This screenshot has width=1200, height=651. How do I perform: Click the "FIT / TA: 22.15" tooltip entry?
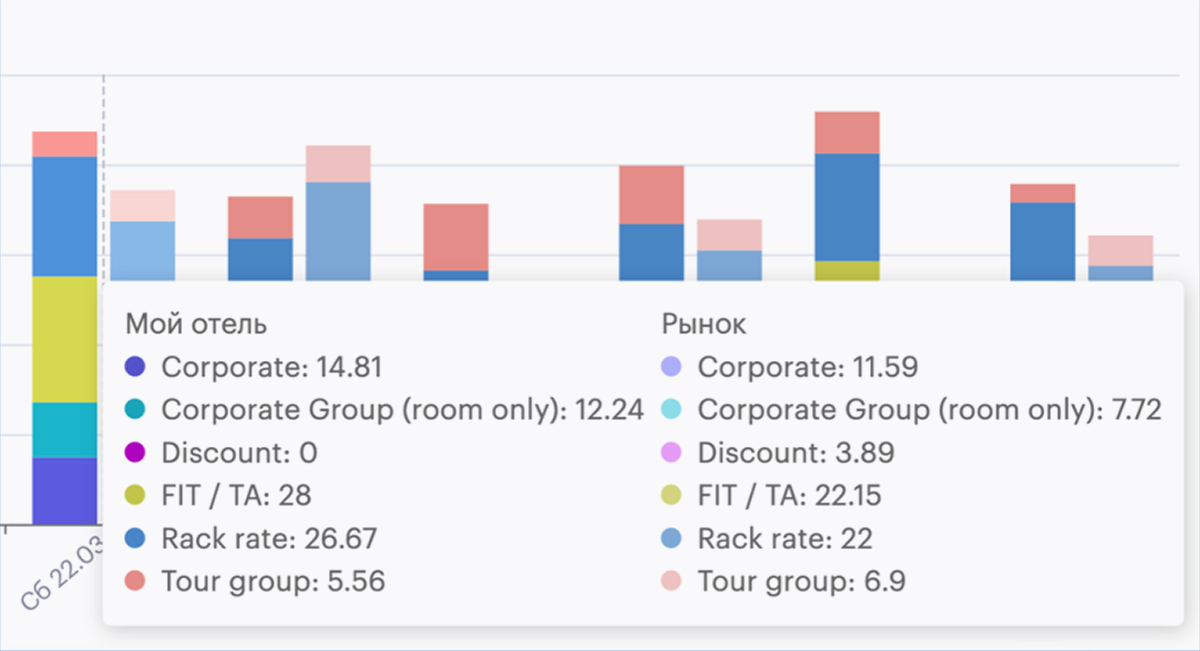click(x=789, y=496)
